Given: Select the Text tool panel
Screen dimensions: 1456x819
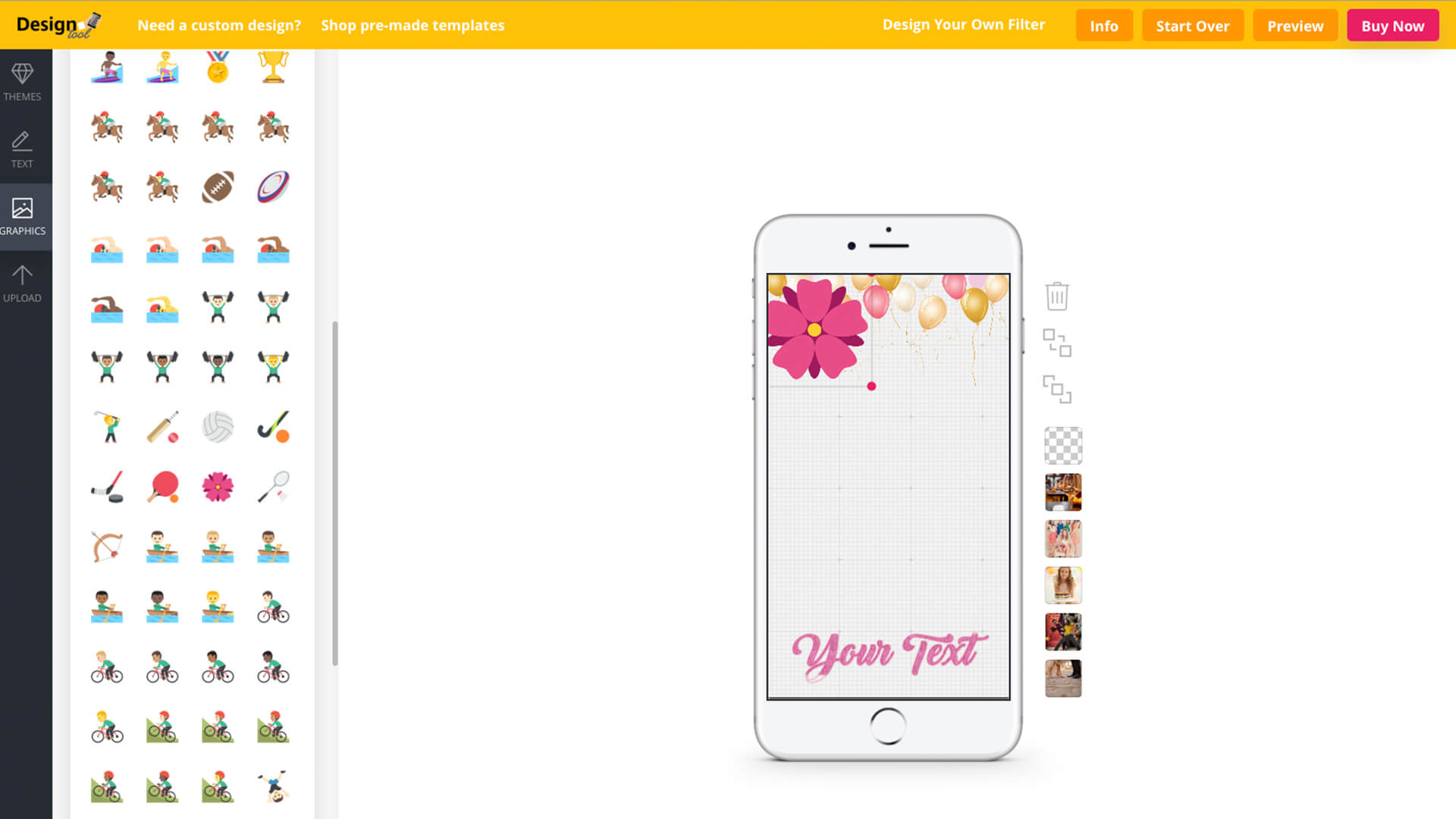Looking at the screenshot, I should [22, 149].
